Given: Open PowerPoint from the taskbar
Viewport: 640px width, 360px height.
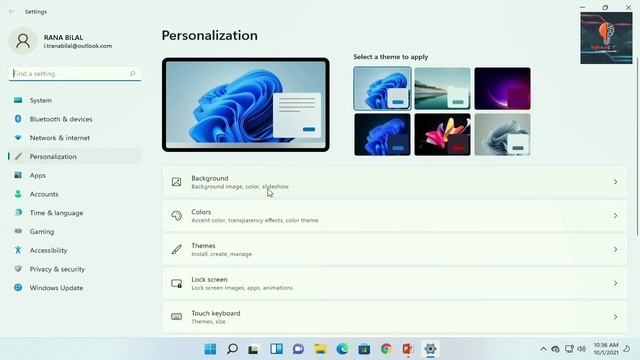Looking at the screenshot, I should (408, 349).
